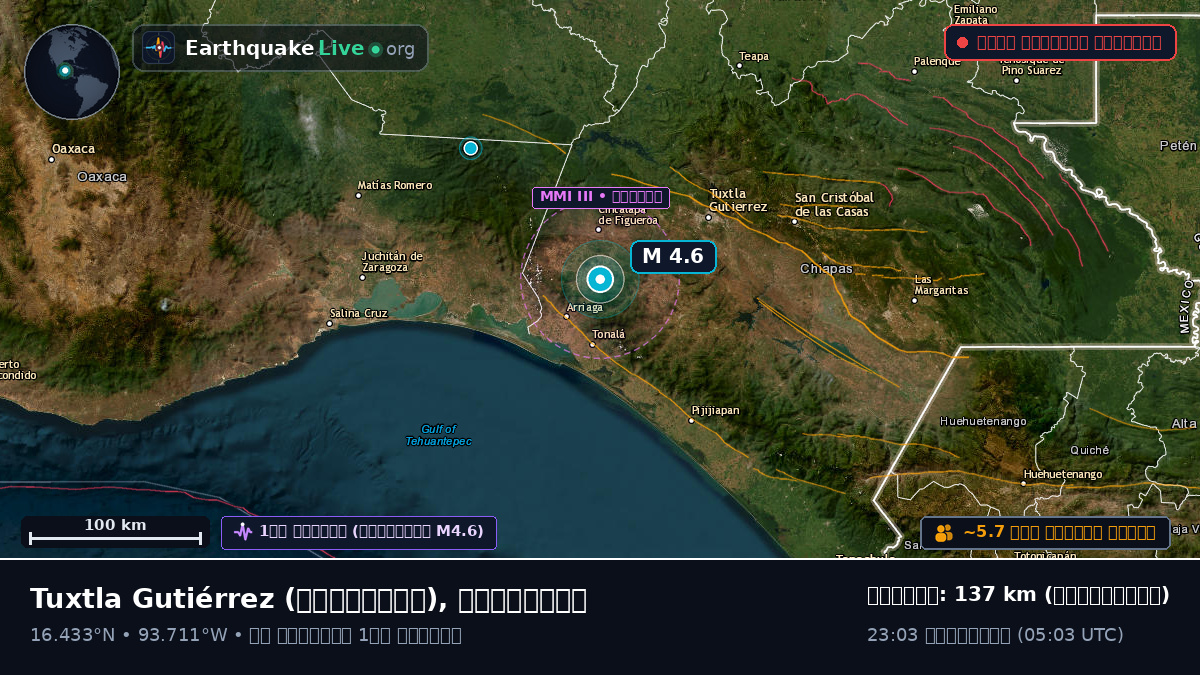
Task: Click the population people icon
Action: (x=944, y=533)
